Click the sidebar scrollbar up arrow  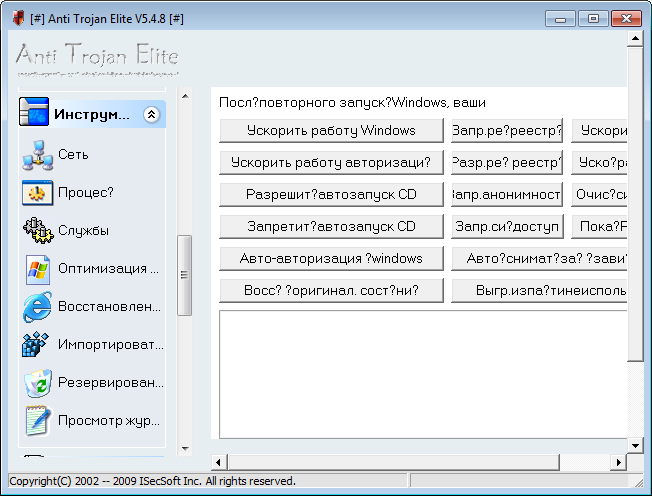(x=185, y=96)
